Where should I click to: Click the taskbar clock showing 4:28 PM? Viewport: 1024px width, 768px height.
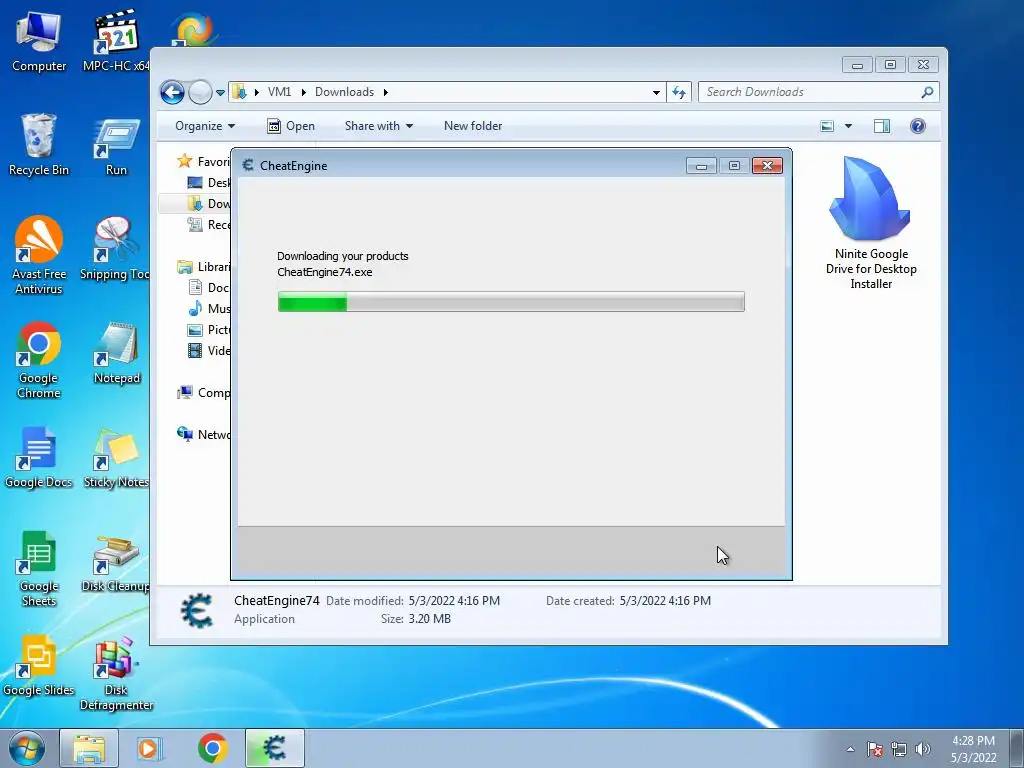point(973,748)
